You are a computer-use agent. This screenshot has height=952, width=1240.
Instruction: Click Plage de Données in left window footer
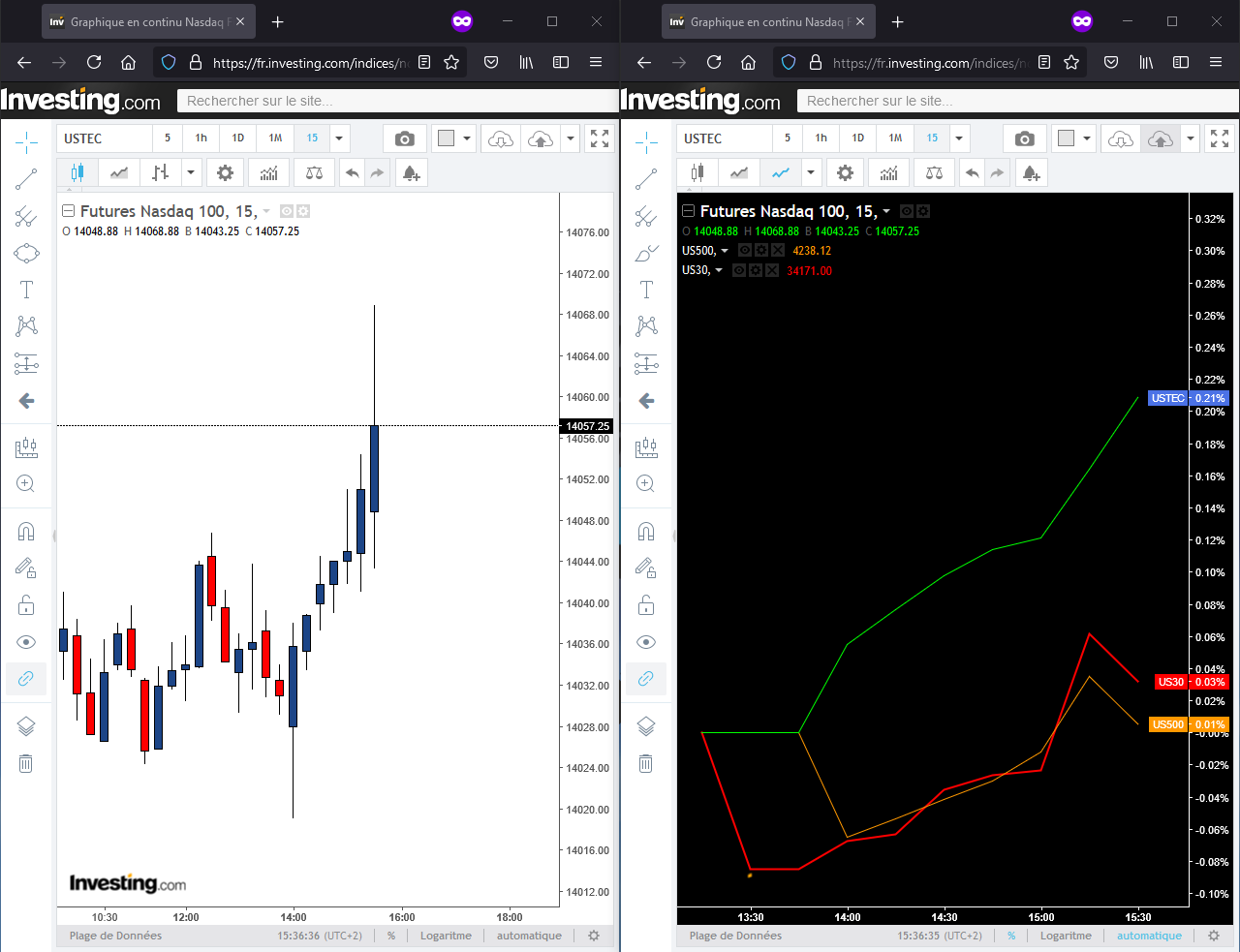click(x=115, y=936)
